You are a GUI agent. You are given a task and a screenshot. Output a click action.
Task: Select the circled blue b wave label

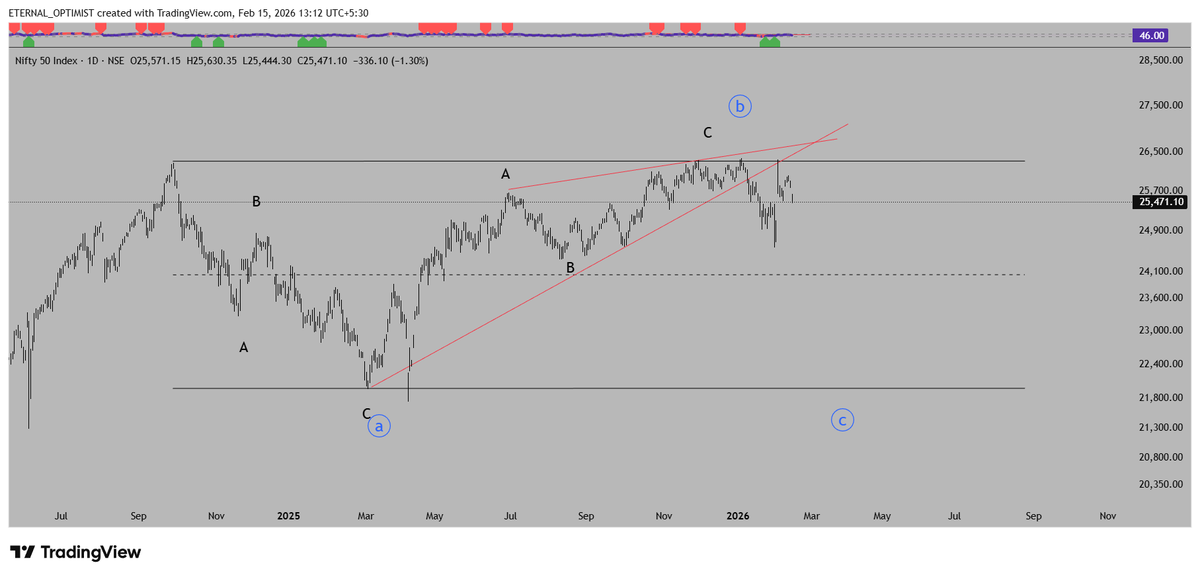point(740,106)
